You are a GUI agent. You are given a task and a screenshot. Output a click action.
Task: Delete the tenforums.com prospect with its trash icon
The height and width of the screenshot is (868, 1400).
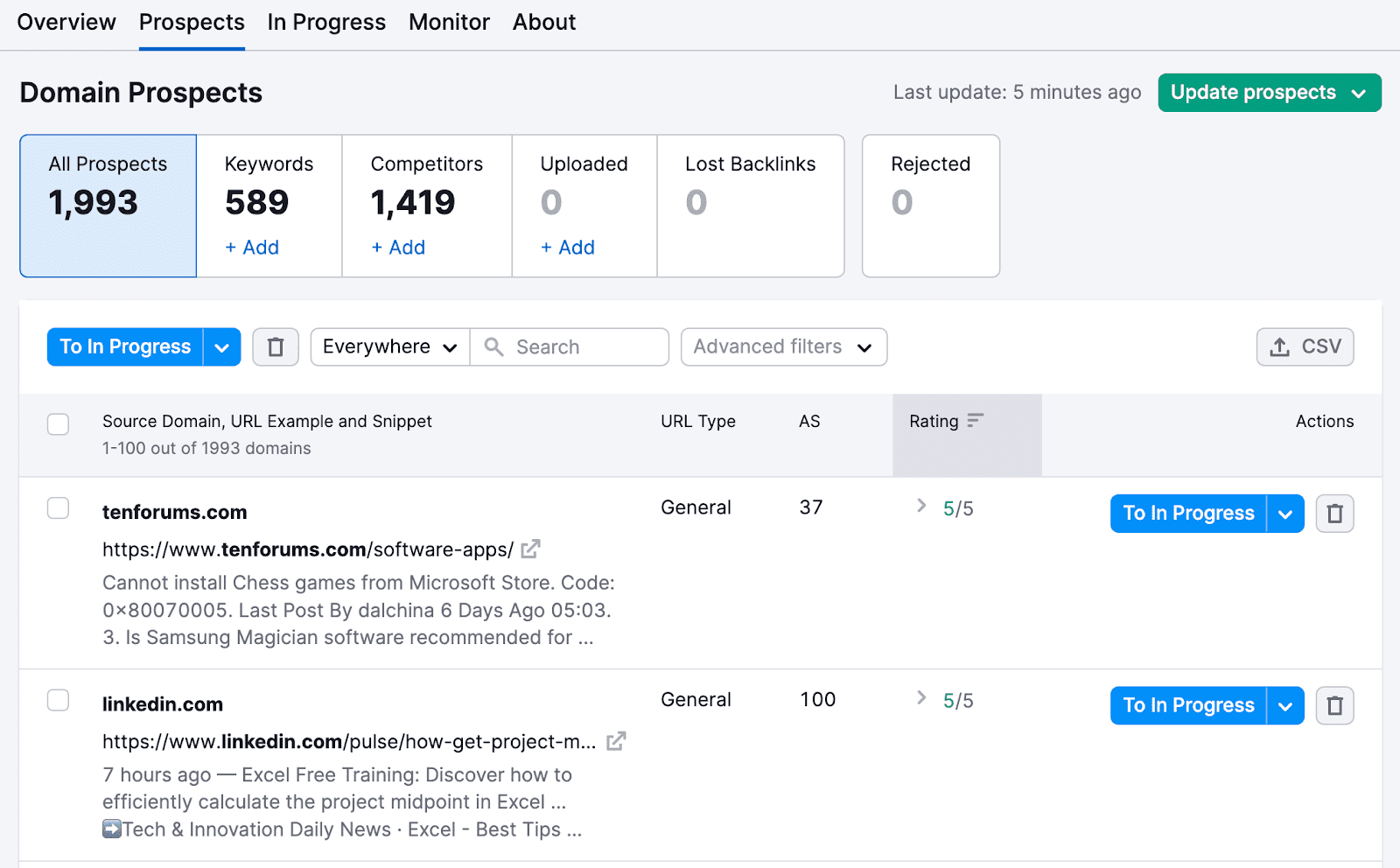pyautogui.click(x=1334, y=513)
